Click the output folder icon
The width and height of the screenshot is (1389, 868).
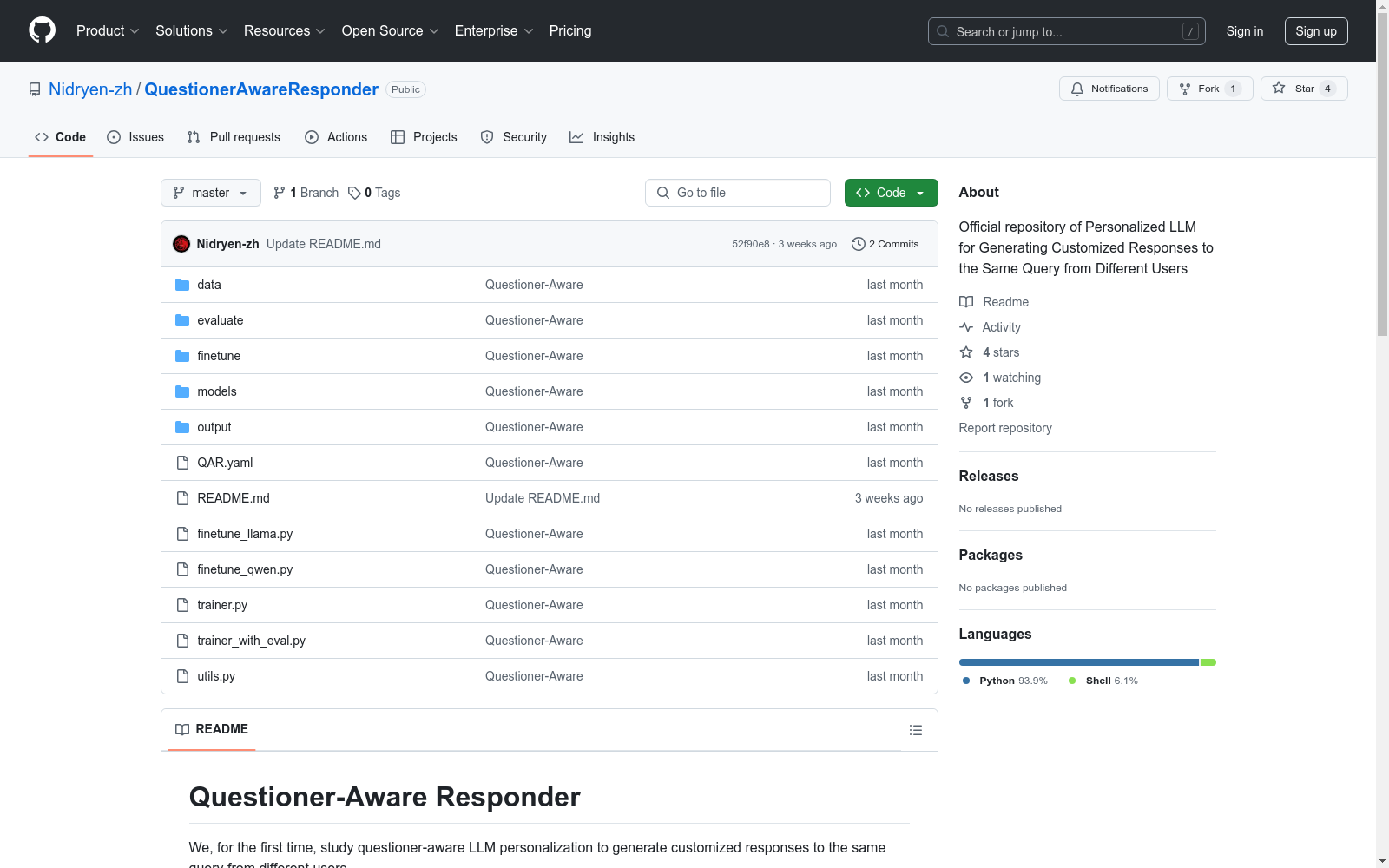click(182, 427)
